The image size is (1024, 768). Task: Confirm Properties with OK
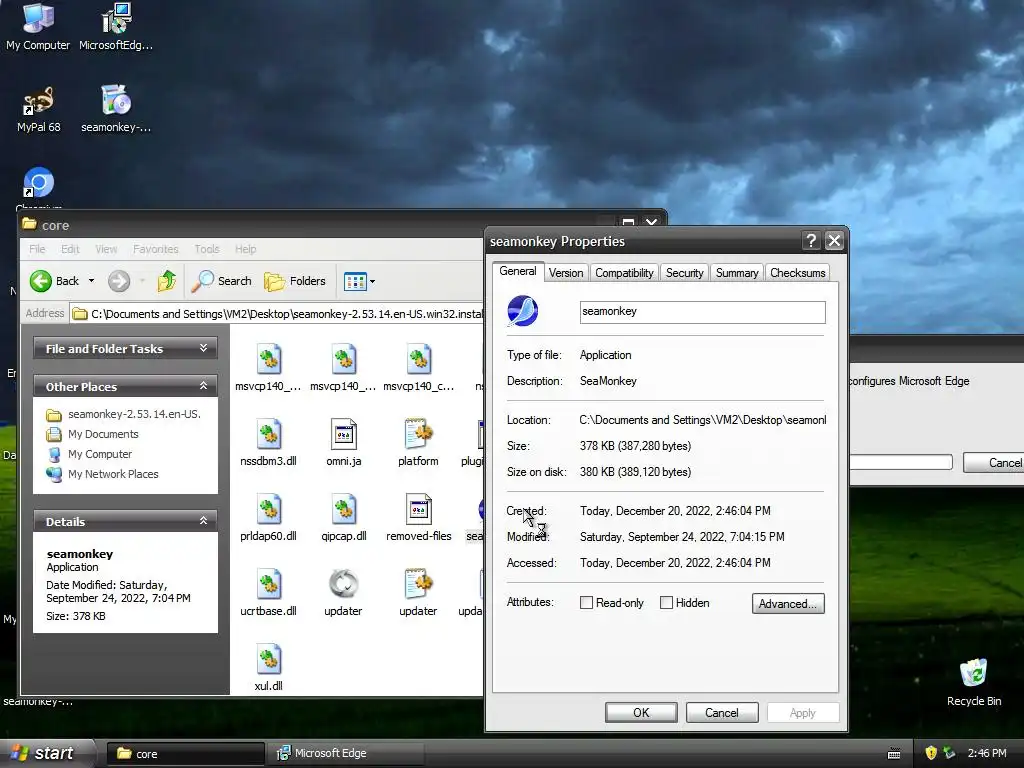pyautogui.click(x=641, y=712)
